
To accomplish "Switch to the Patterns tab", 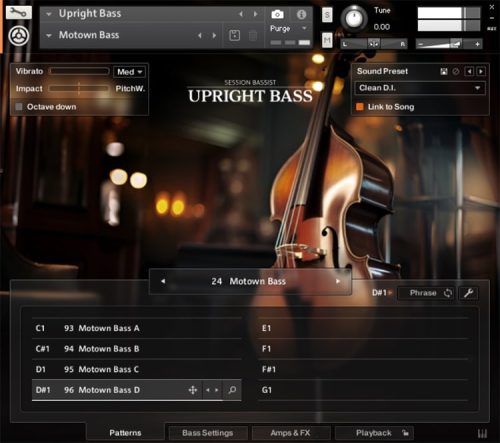I will (x=125, y=433).
